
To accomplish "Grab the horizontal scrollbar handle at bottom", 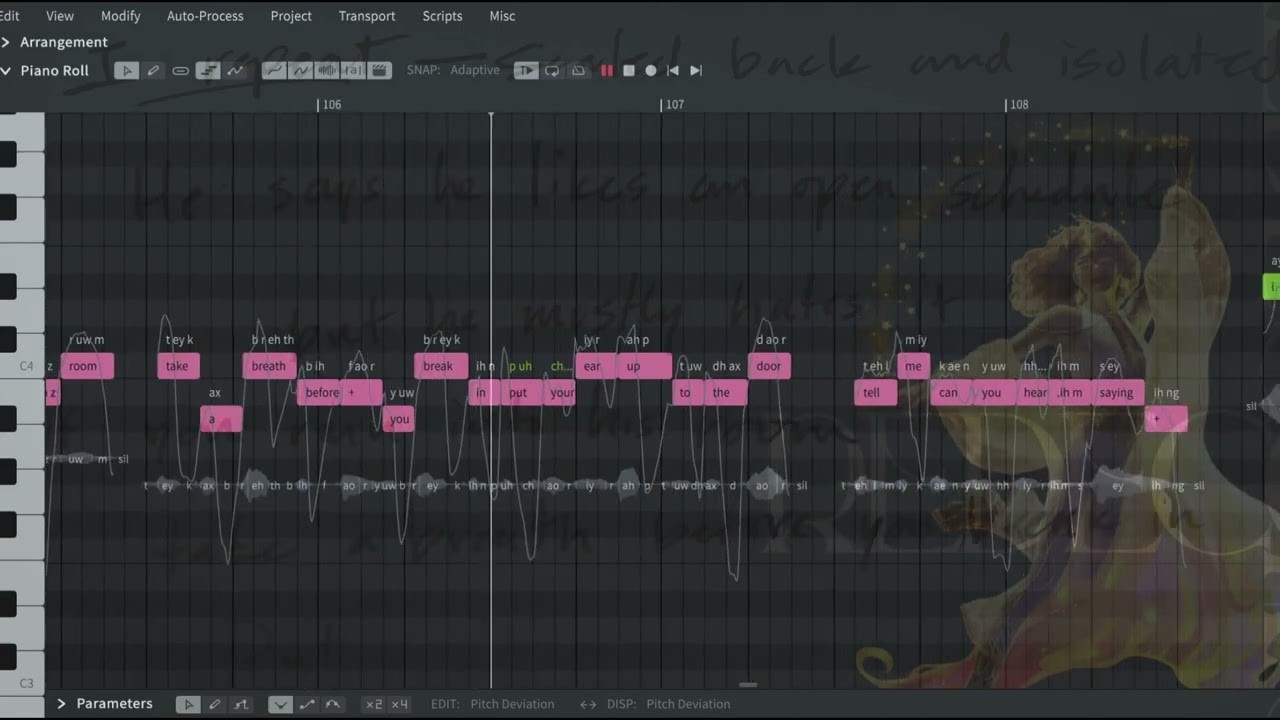I will coord(747,685).
